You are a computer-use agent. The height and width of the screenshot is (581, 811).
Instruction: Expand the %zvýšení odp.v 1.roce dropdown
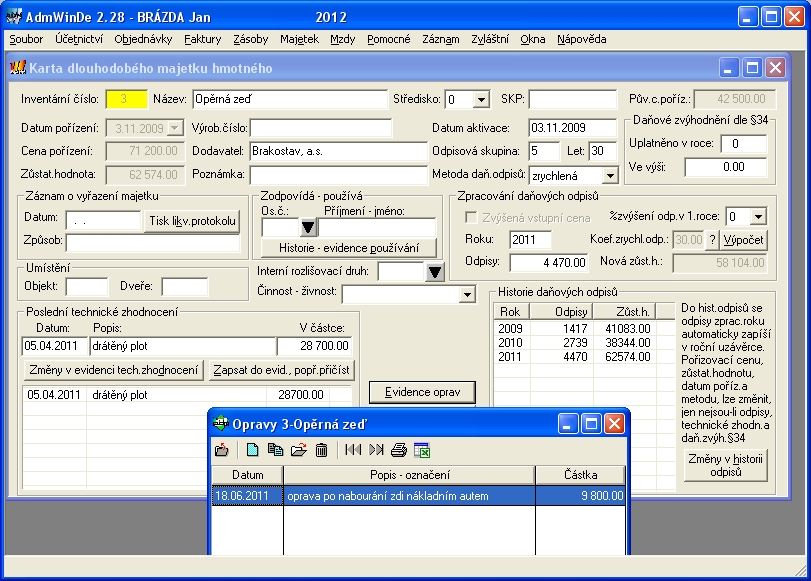pyautogui.click(x=758, y=216)
